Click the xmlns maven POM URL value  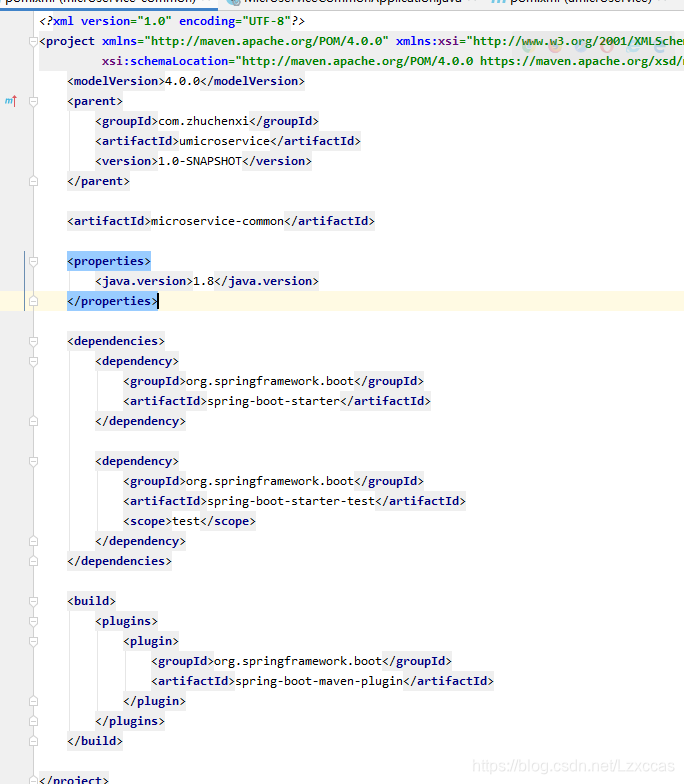[266, 41]
